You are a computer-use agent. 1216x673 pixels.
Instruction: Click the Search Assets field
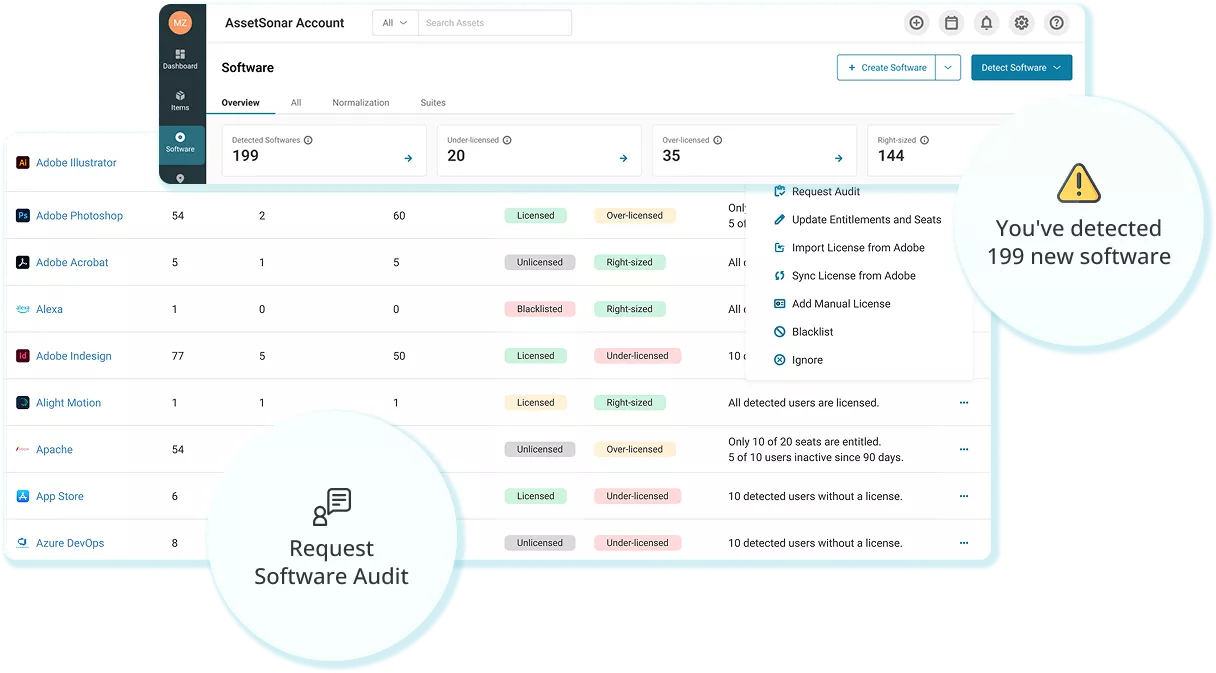[495, 23]
